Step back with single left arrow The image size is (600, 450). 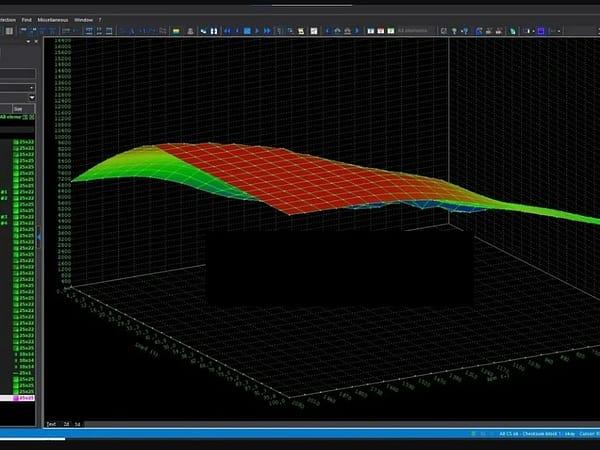pos(237,31)
